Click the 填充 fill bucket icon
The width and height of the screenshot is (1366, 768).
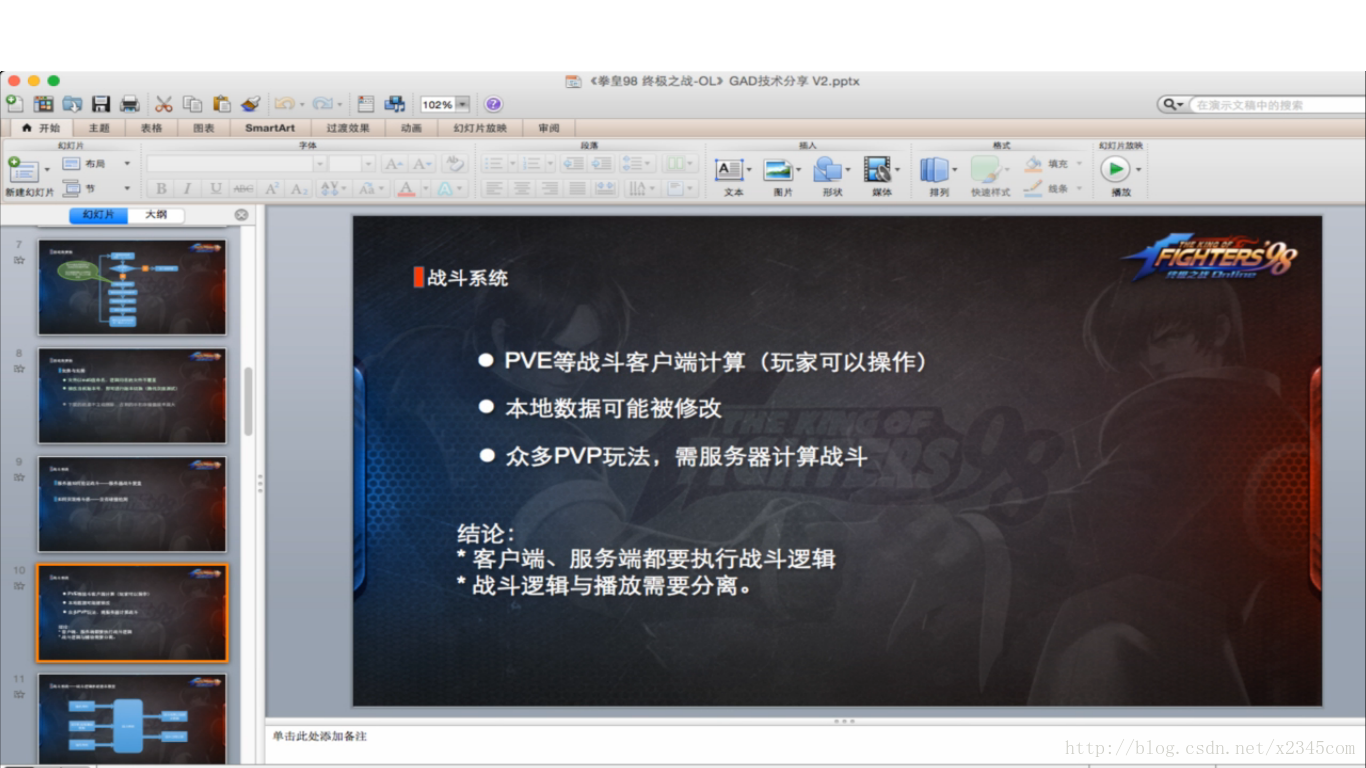[x=1034, y=163]
